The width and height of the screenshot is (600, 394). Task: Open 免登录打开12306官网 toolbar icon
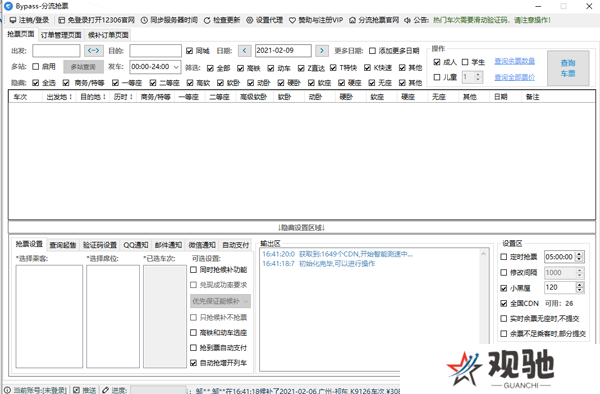[x=61, y=20]
